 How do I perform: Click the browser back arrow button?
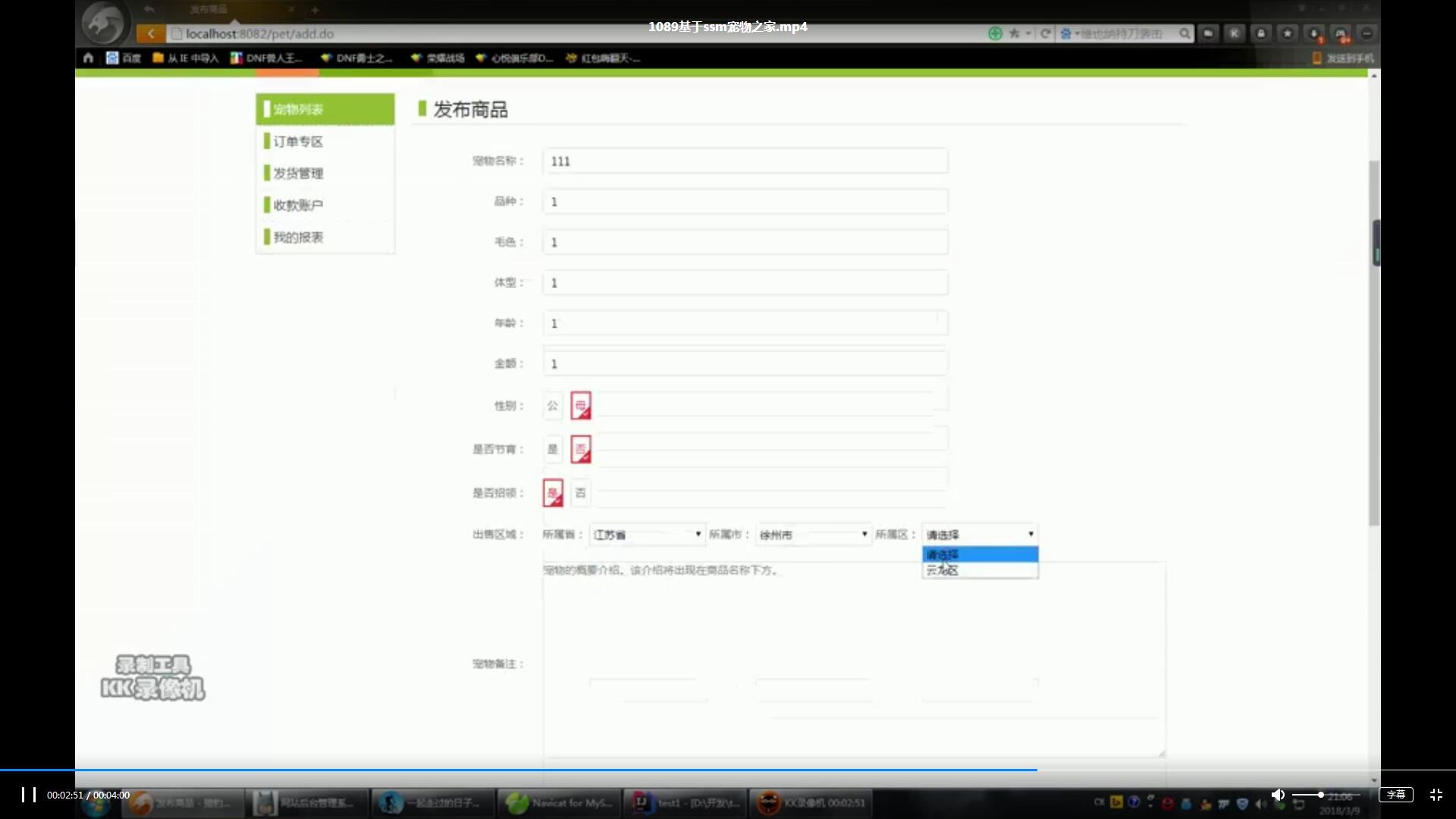pos(151,33)
